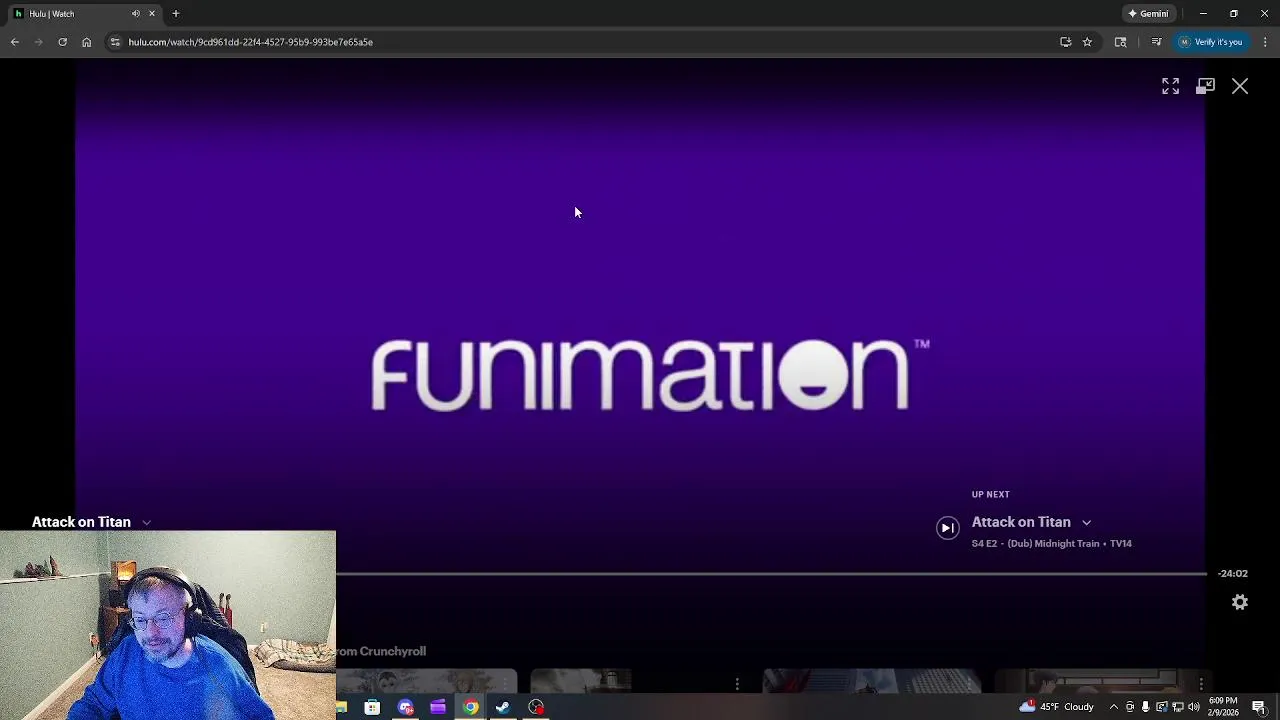Open the Chrome three-dot menu
Screen dimensions: 1280x720
pyautogui.click(x=1265, y=42)
